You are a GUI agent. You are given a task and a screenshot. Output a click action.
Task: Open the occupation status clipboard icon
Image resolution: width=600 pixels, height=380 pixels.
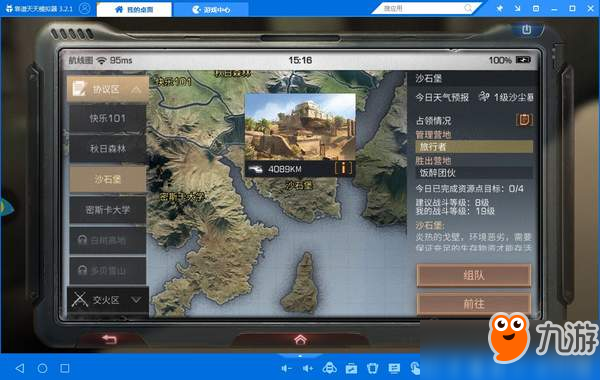[x=524, y=120]
